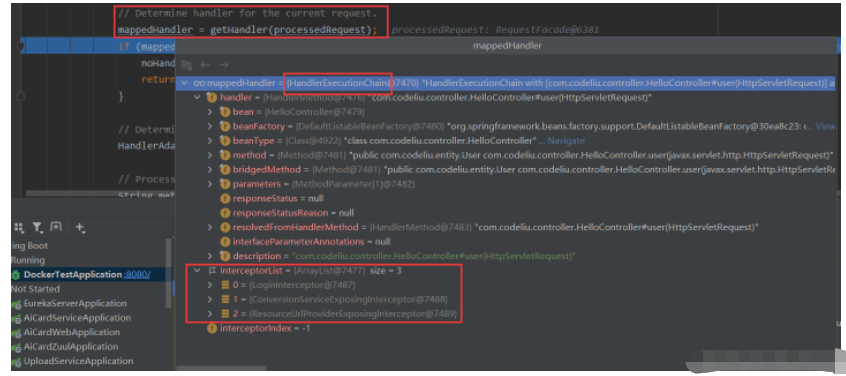This screenshot has height=376, width=846.
Task: Expand the ResourceUrlProviderExposingInterceptor item 2
Action: pos(210,313)
